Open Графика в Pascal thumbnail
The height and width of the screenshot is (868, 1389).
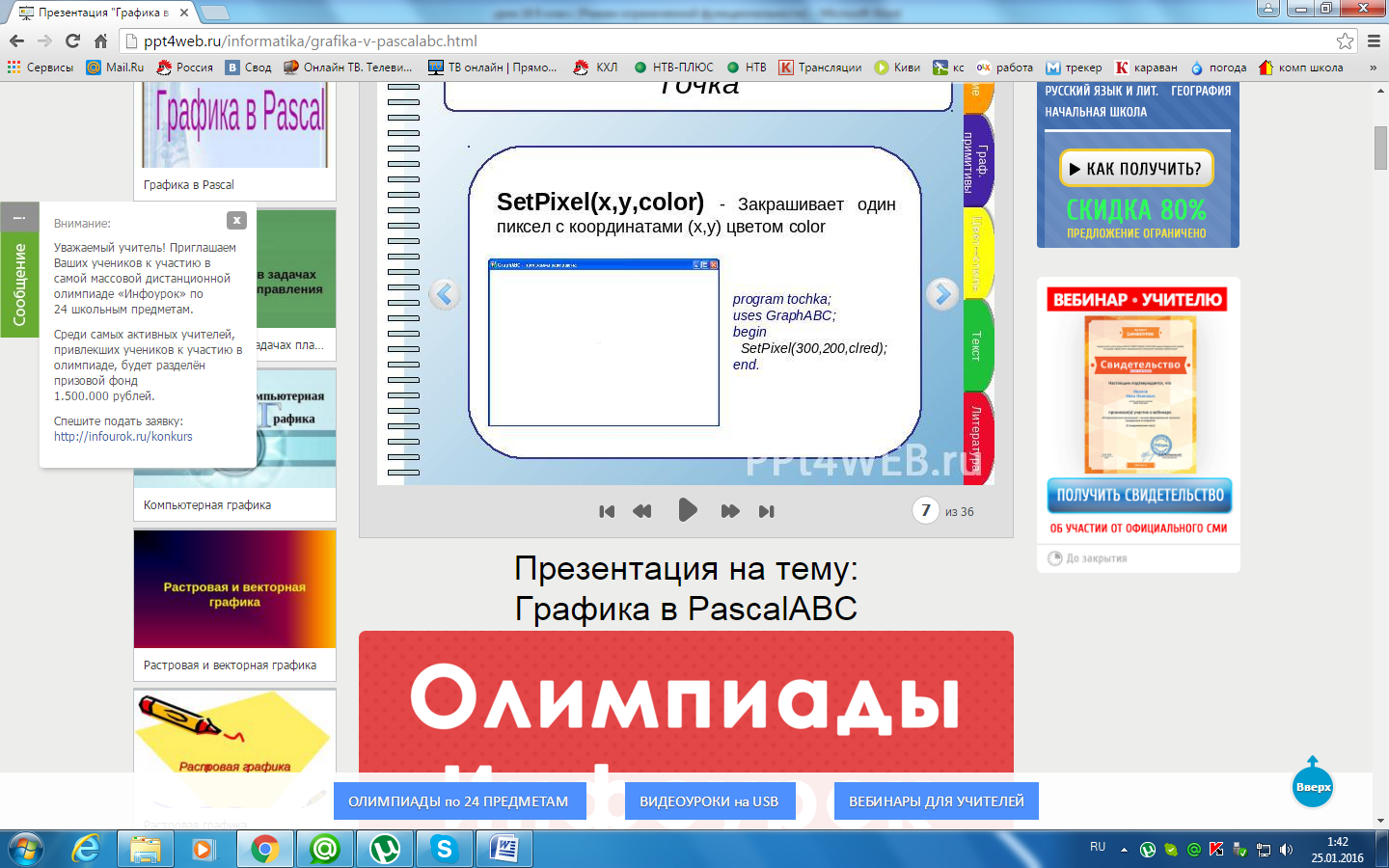pyautogui.click(x=235, y=124)
